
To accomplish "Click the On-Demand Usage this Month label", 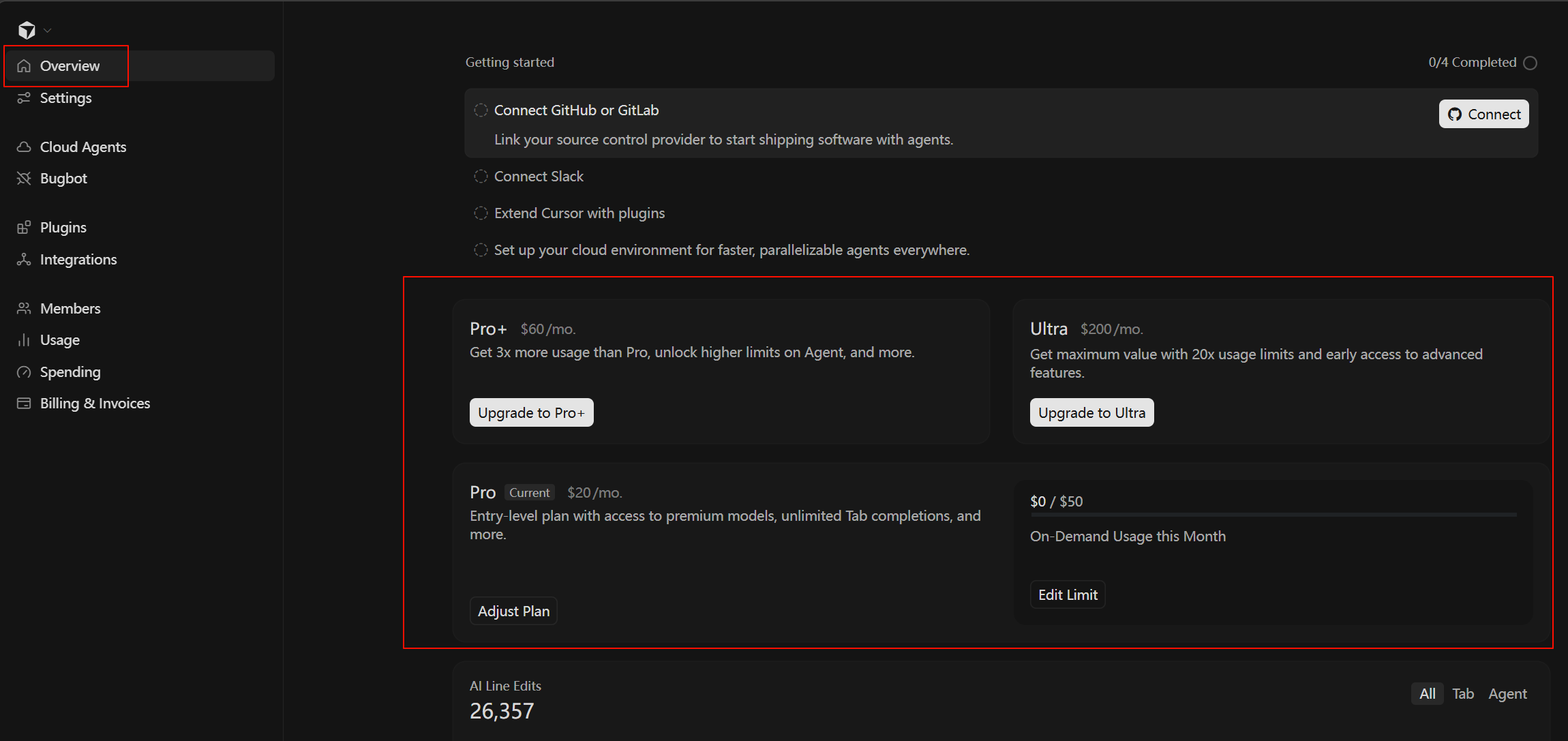I will [1128, 536].
